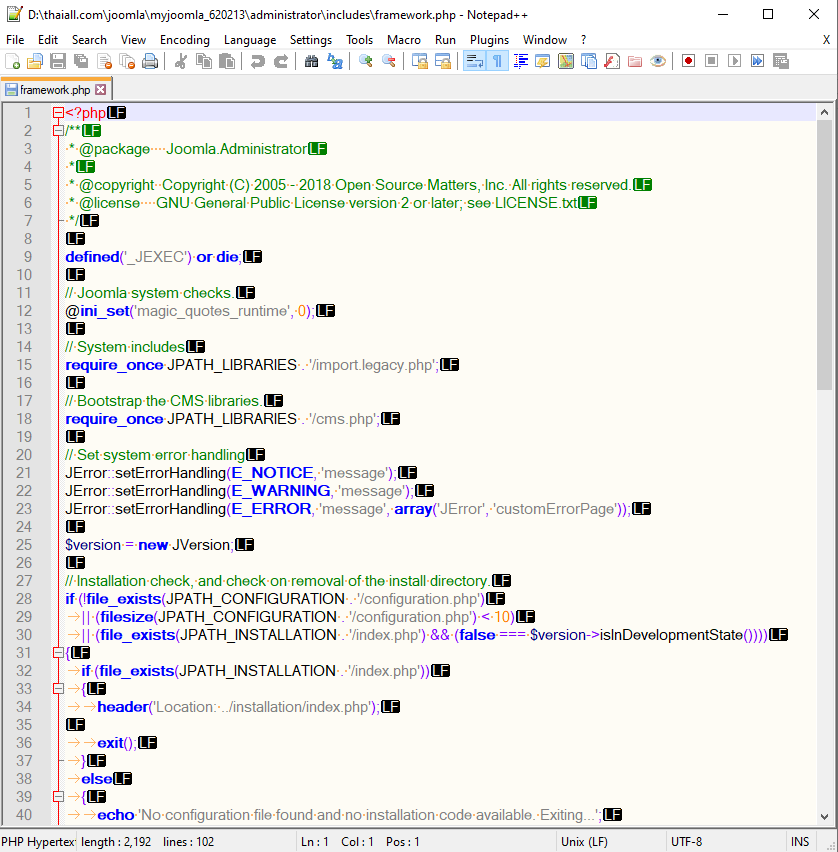Toggle the Word Wrap toolbar button
Screen dimensions: 838x852
[474, 61]
